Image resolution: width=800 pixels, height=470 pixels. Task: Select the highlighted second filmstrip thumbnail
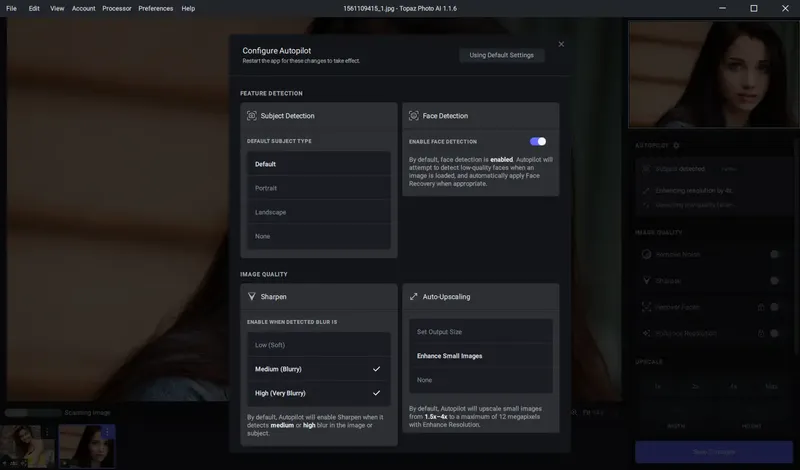87,446
